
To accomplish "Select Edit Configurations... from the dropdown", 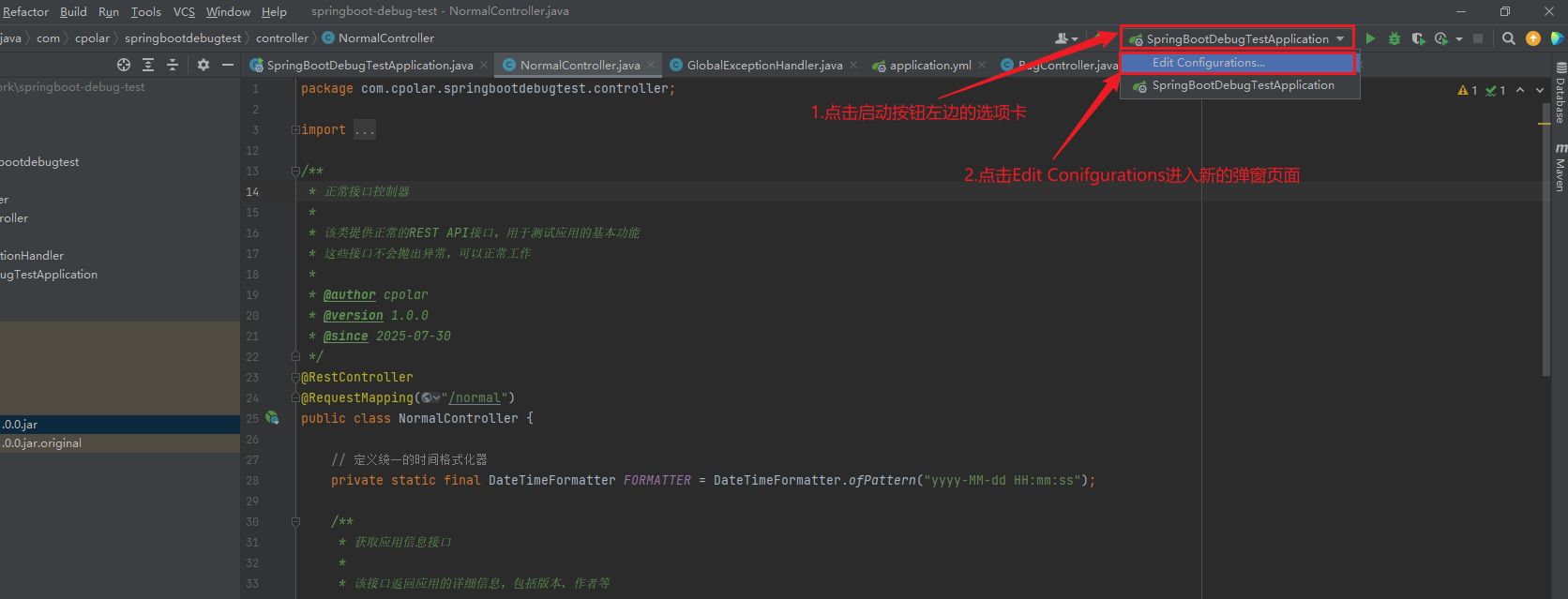I will [x=1208, y=63].
